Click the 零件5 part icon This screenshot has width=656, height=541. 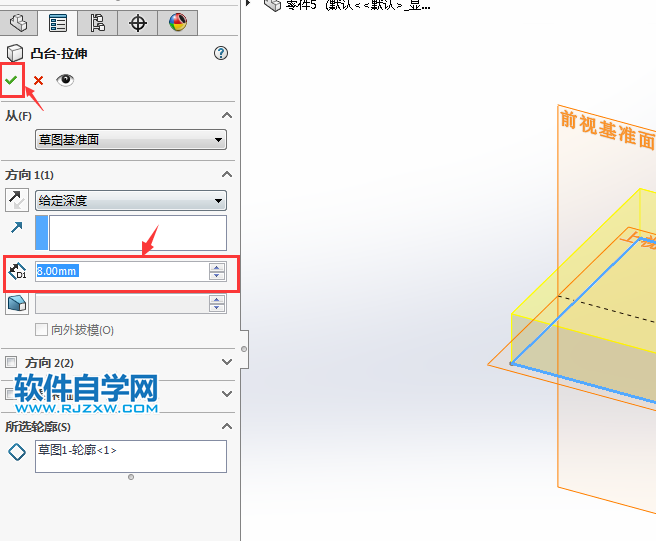(272, 5)
